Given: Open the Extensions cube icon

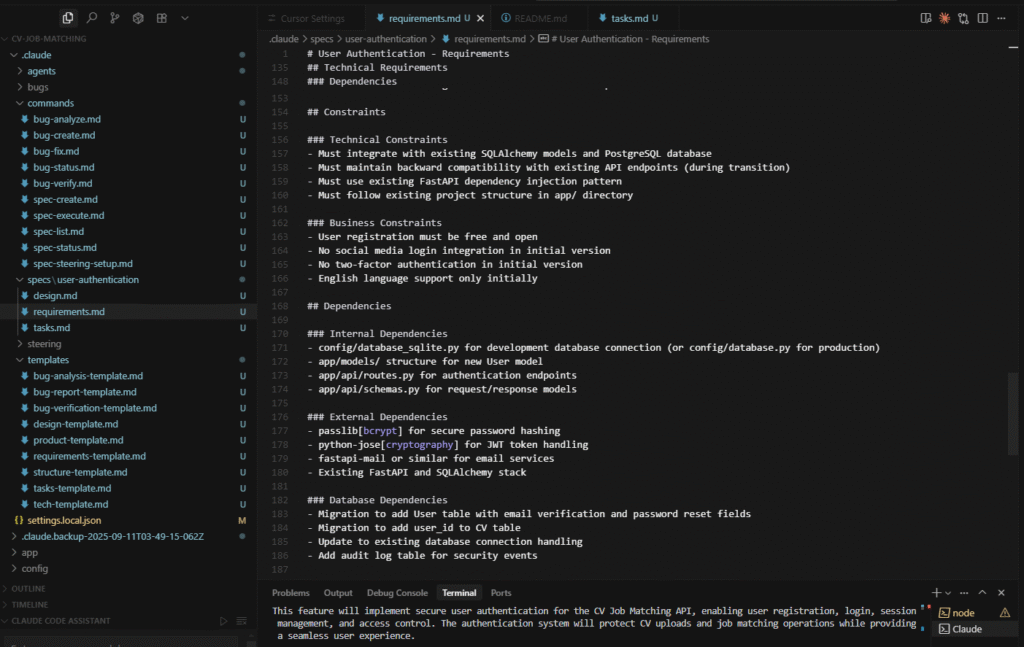Looking at the screenshot, I should tap(138, 18).
